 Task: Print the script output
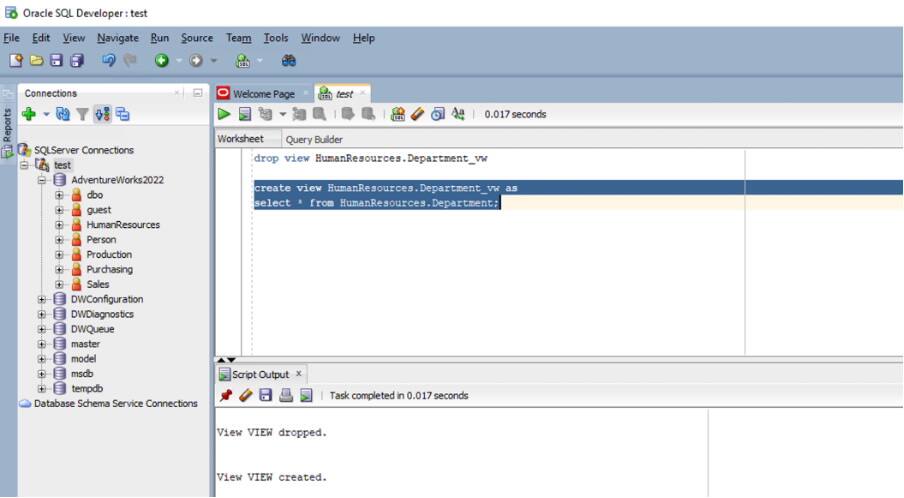tap(286, 395)
